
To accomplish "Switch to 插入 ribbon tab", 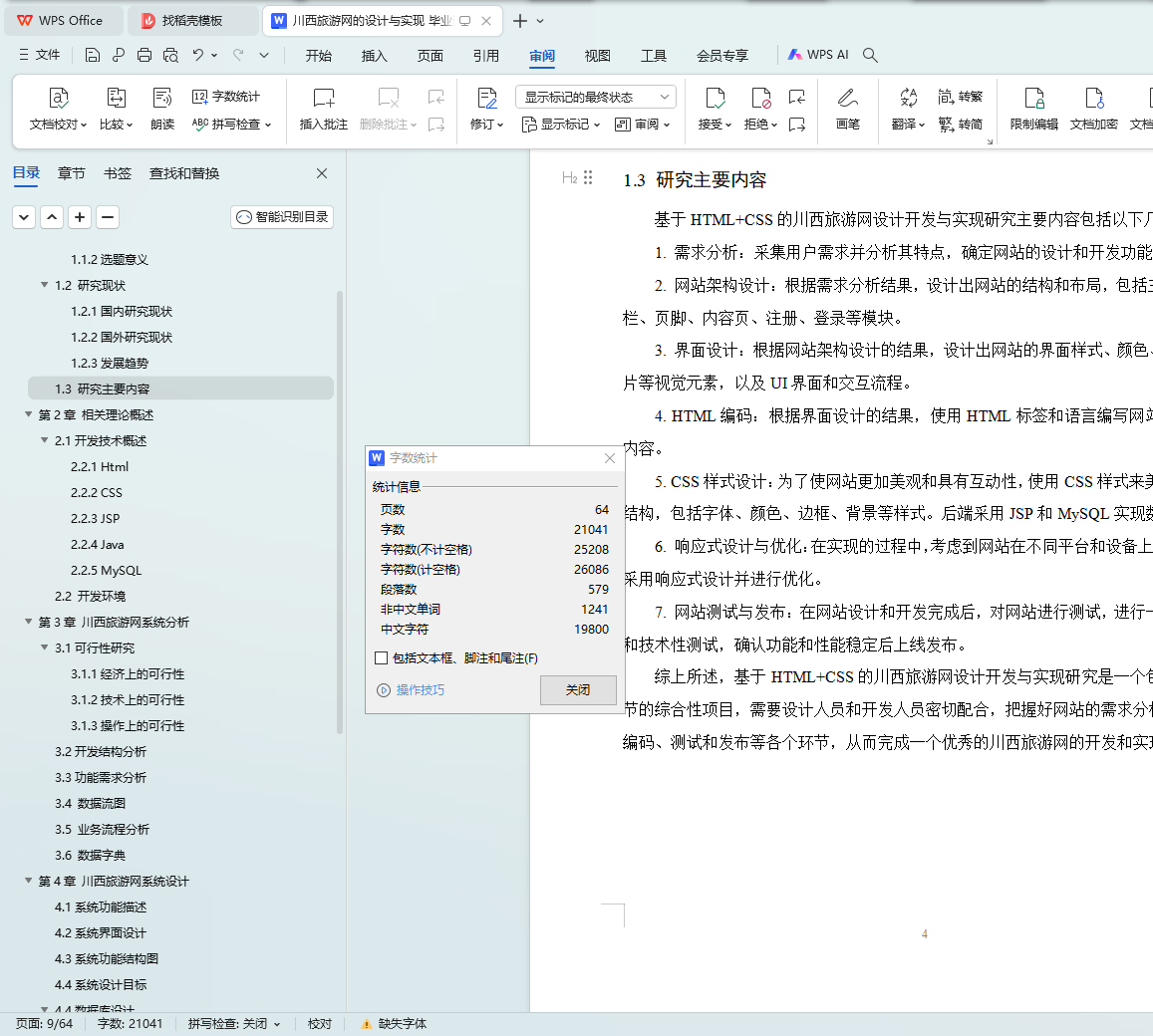I will tap(375, 55).
